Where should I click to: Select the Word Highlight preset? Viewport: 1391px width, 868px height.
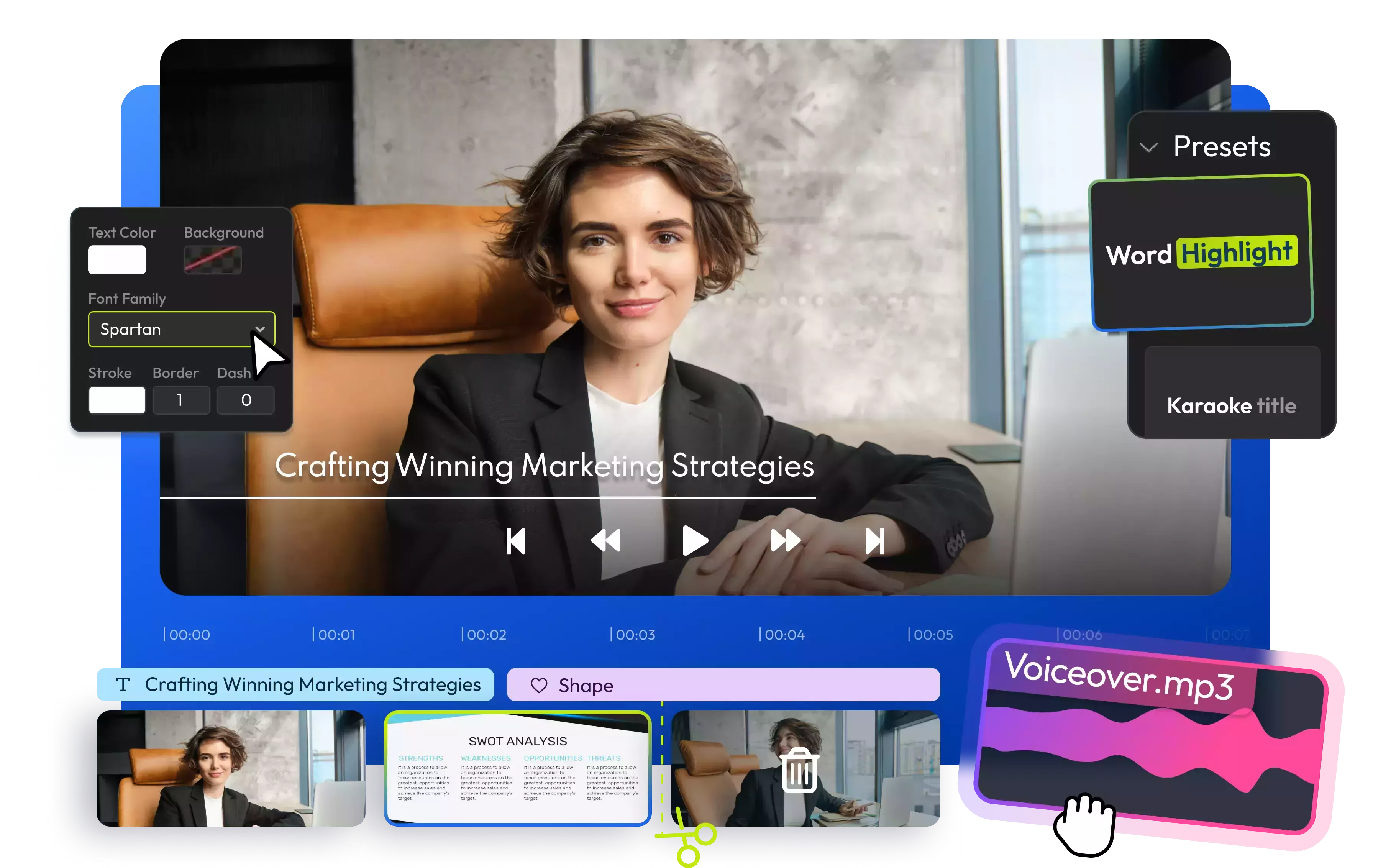1202,253
